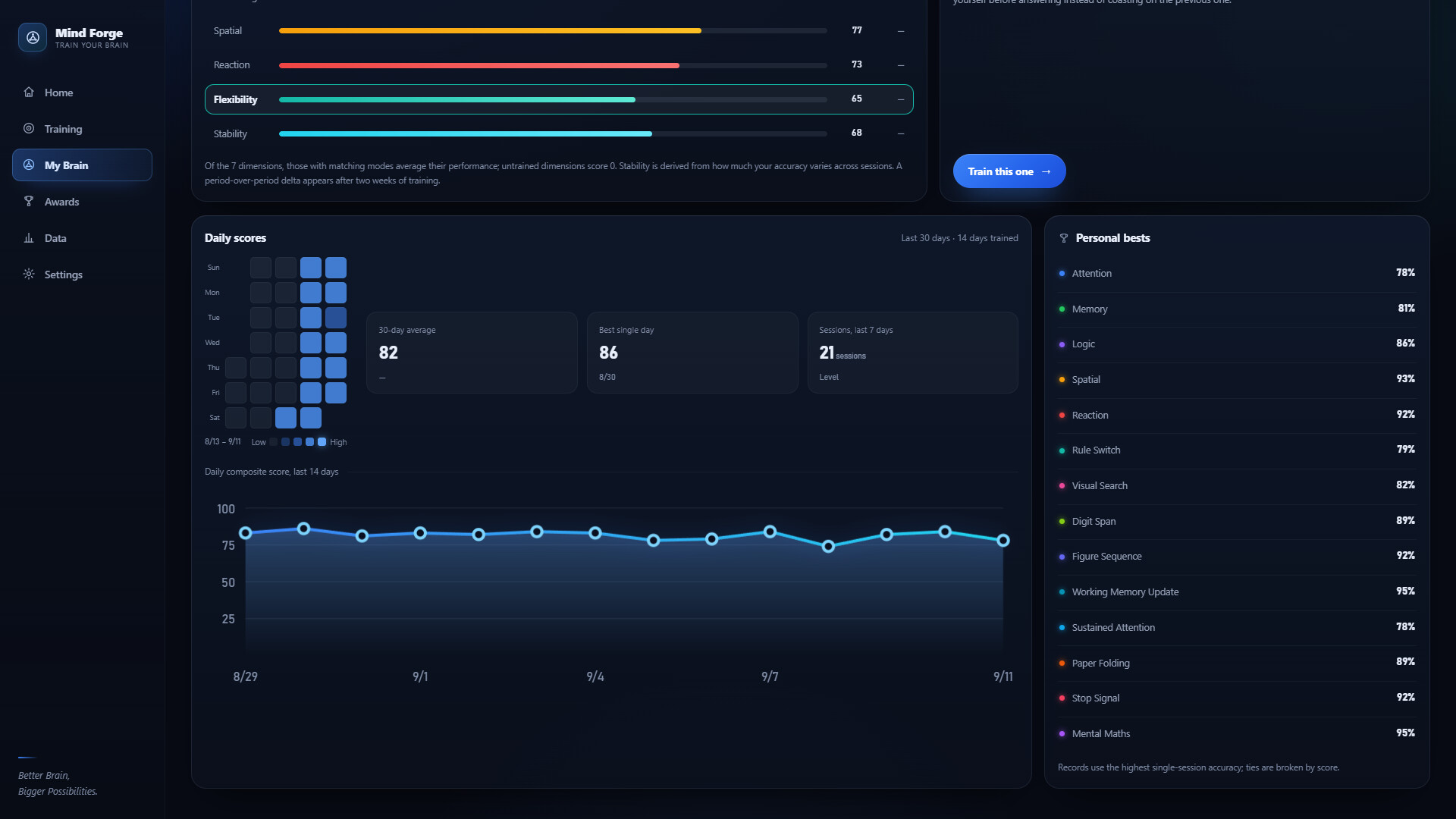1456x819 pixels.
Task: Click the Training target icon
Action: [x=29, y=128]
